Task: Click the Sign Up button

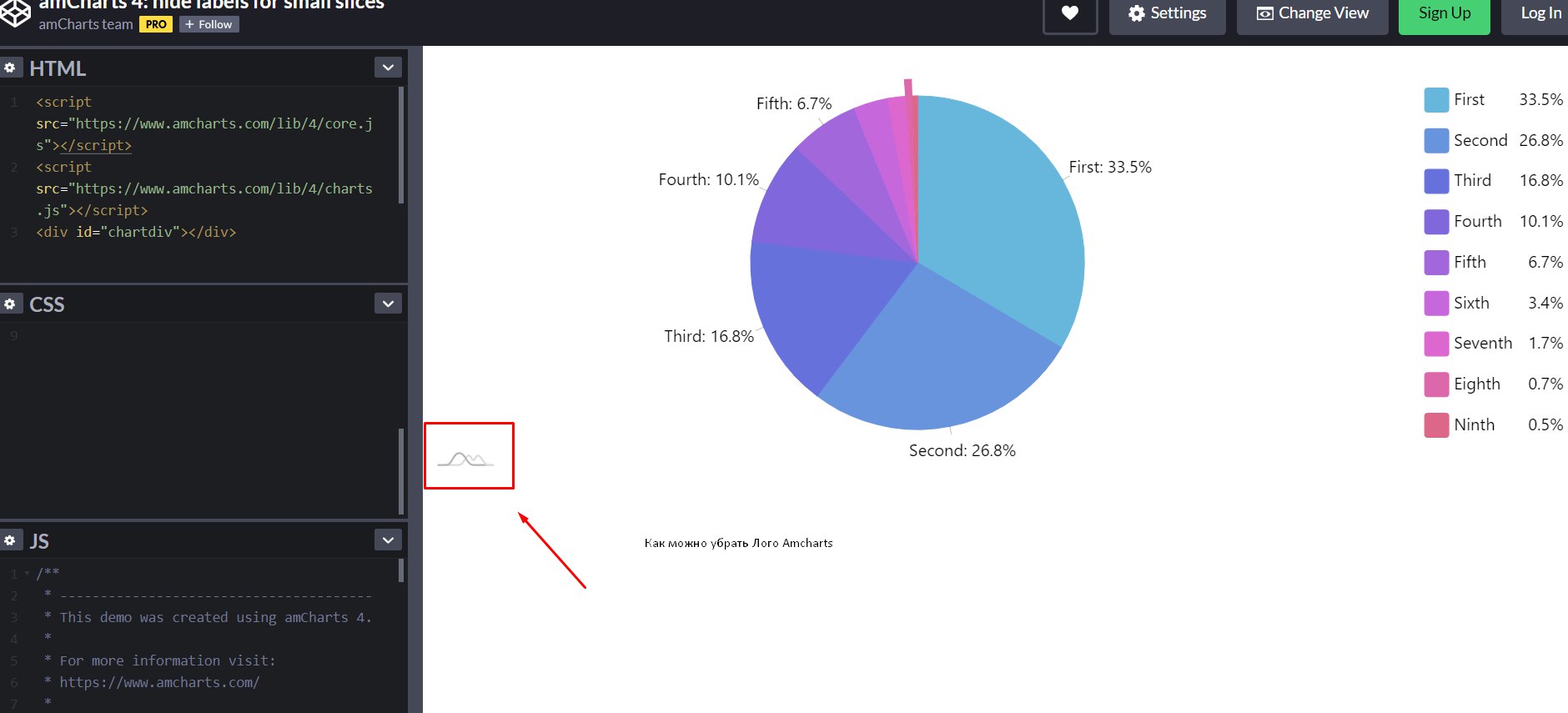Action: point(1445,13)
